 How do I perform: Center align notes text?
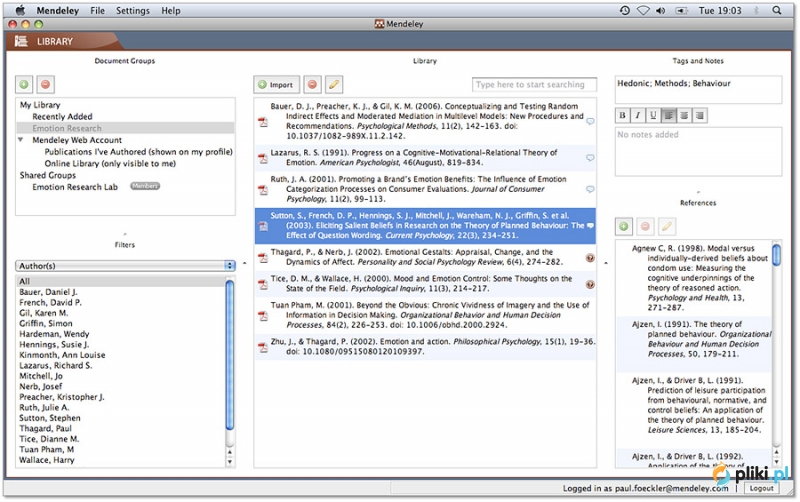684,116
